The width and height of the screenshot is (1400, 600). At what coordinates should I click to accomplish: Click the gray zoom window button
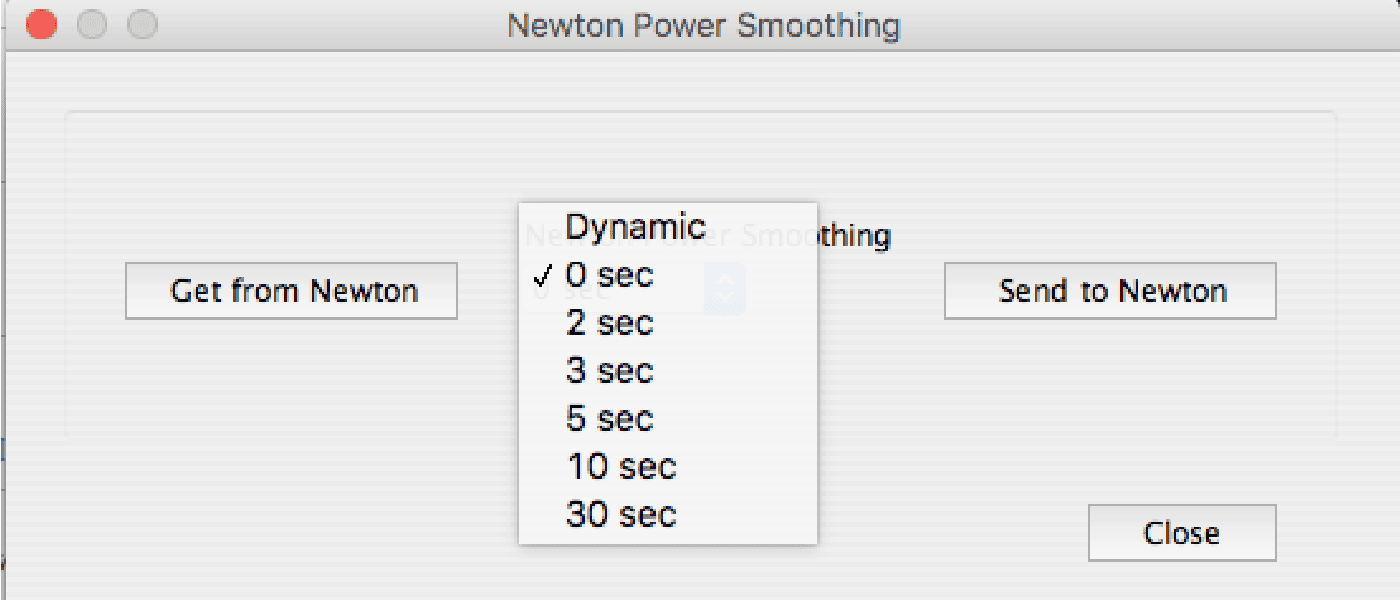point(143,25)
